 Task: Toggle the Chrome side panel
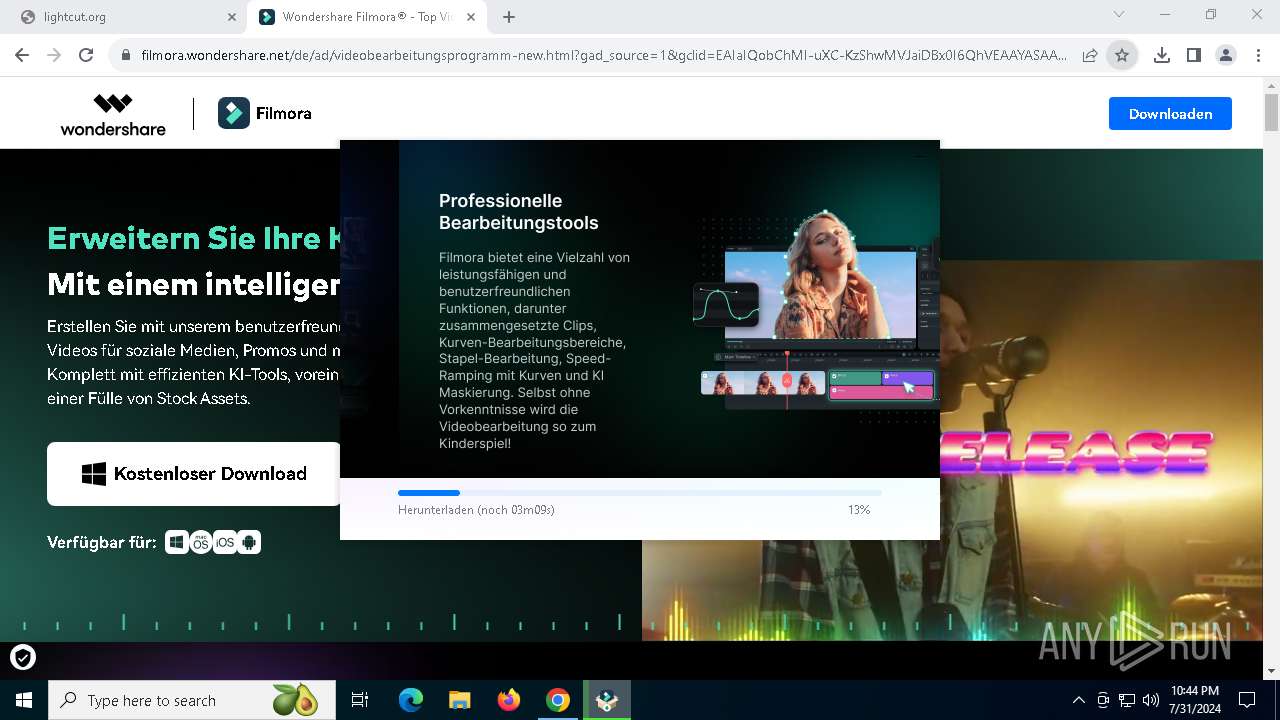coord(1194,56)
